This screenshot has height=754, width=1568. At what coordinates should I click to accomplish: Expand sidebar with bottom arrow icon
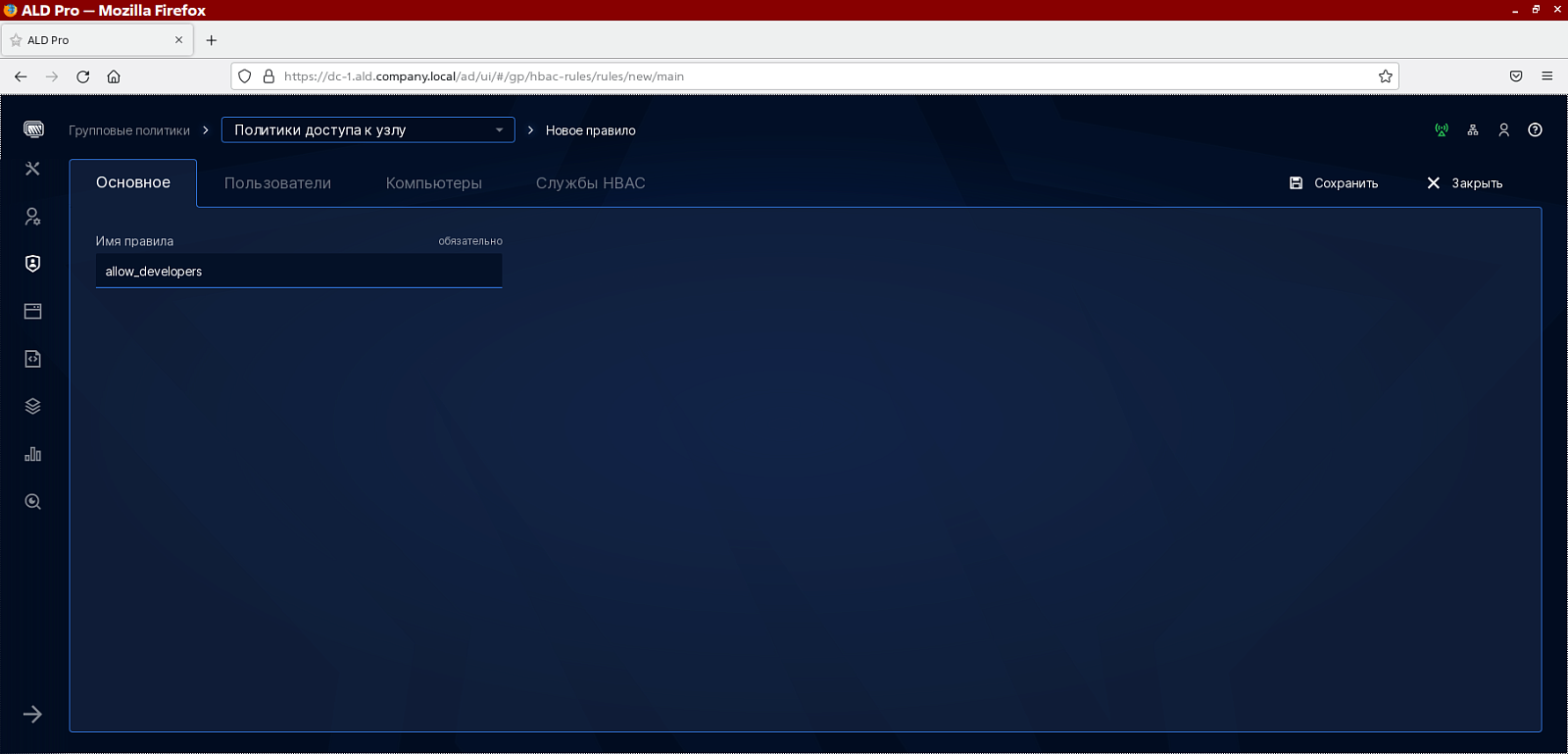[x=32, y=714]
